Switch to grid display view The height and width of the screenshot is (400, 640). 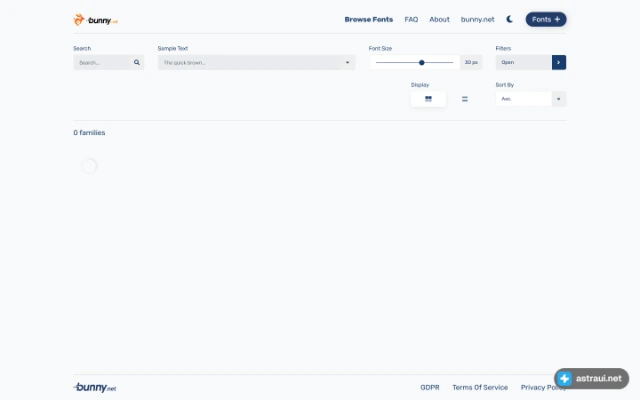point(428,99)
